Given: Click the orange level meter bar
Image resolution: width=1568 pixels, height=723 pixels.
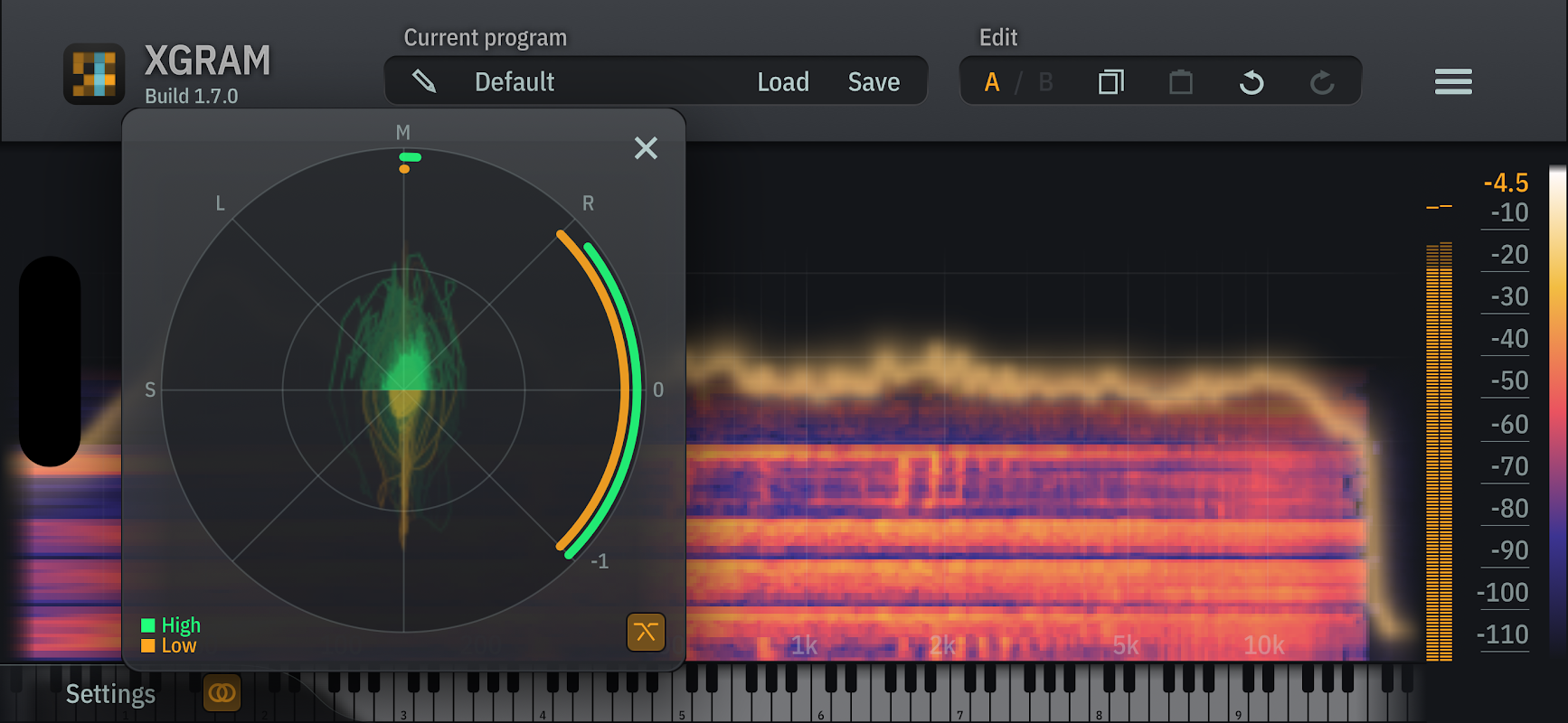Looking at the screenshot, I should point(1439,451).
